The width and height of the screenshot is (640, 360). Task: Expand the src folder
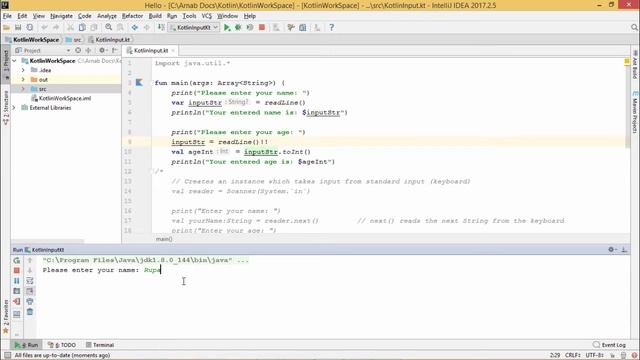(x=23, y=89)
